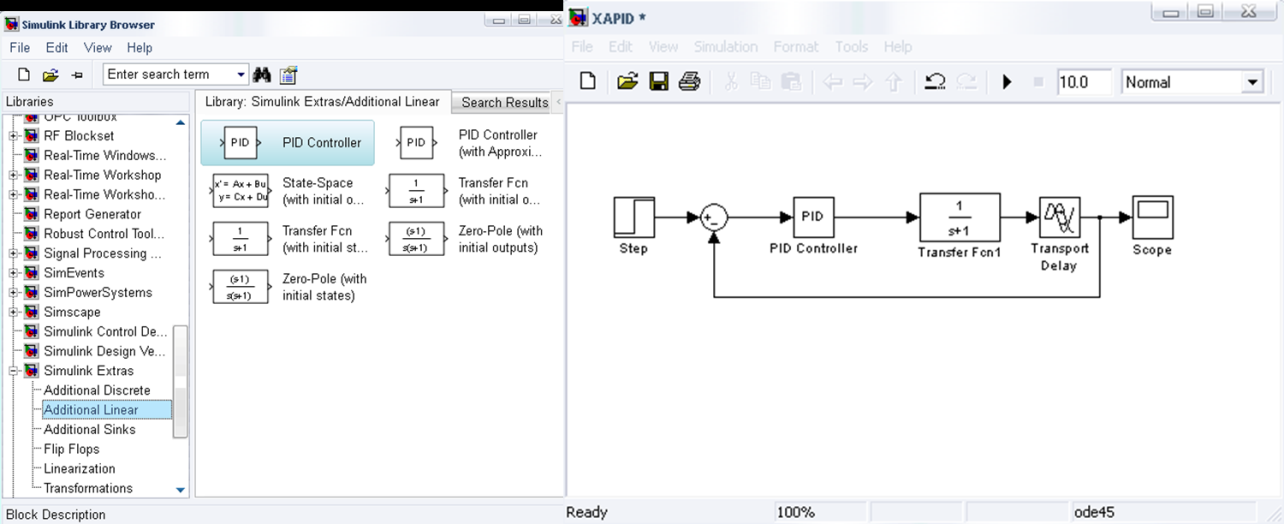This screenshot has height=524, width=1284.
Task: Click simulation stop time field 10.0
Action: tap(1085, 83)
